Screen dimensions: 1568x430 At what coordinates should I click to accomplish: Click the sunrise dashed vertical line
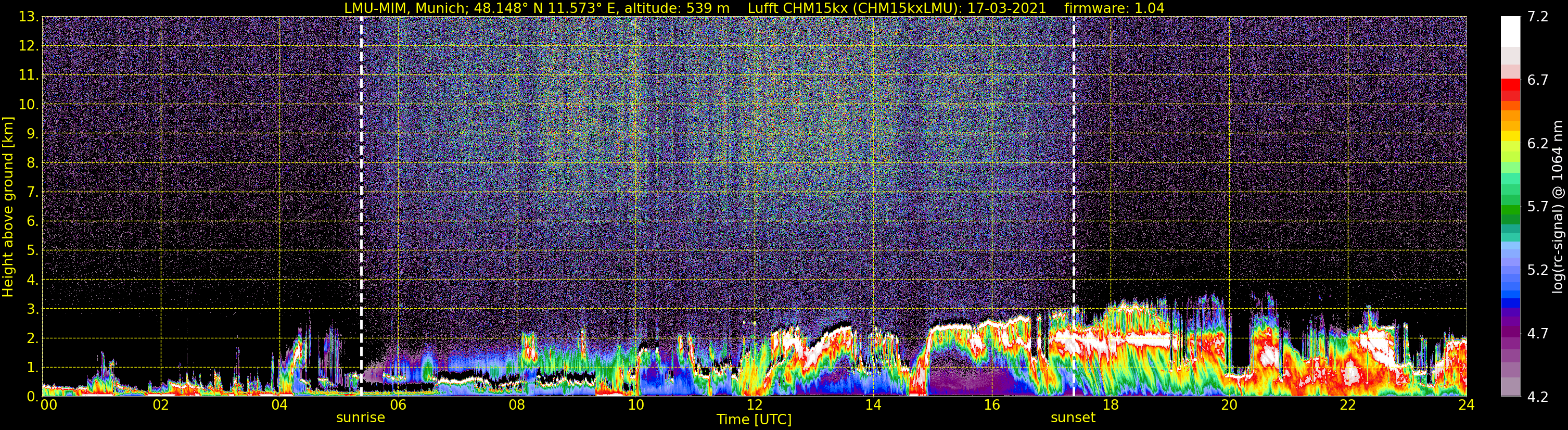362,206
